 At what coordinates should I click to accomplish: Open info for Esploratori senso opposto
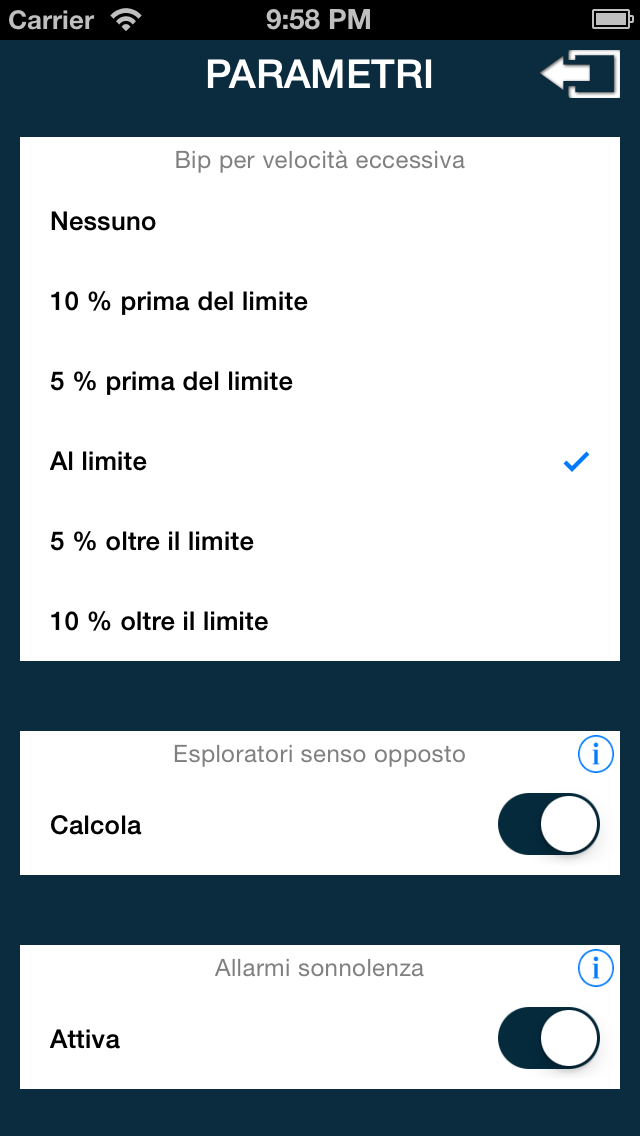(x=596, y=755)
